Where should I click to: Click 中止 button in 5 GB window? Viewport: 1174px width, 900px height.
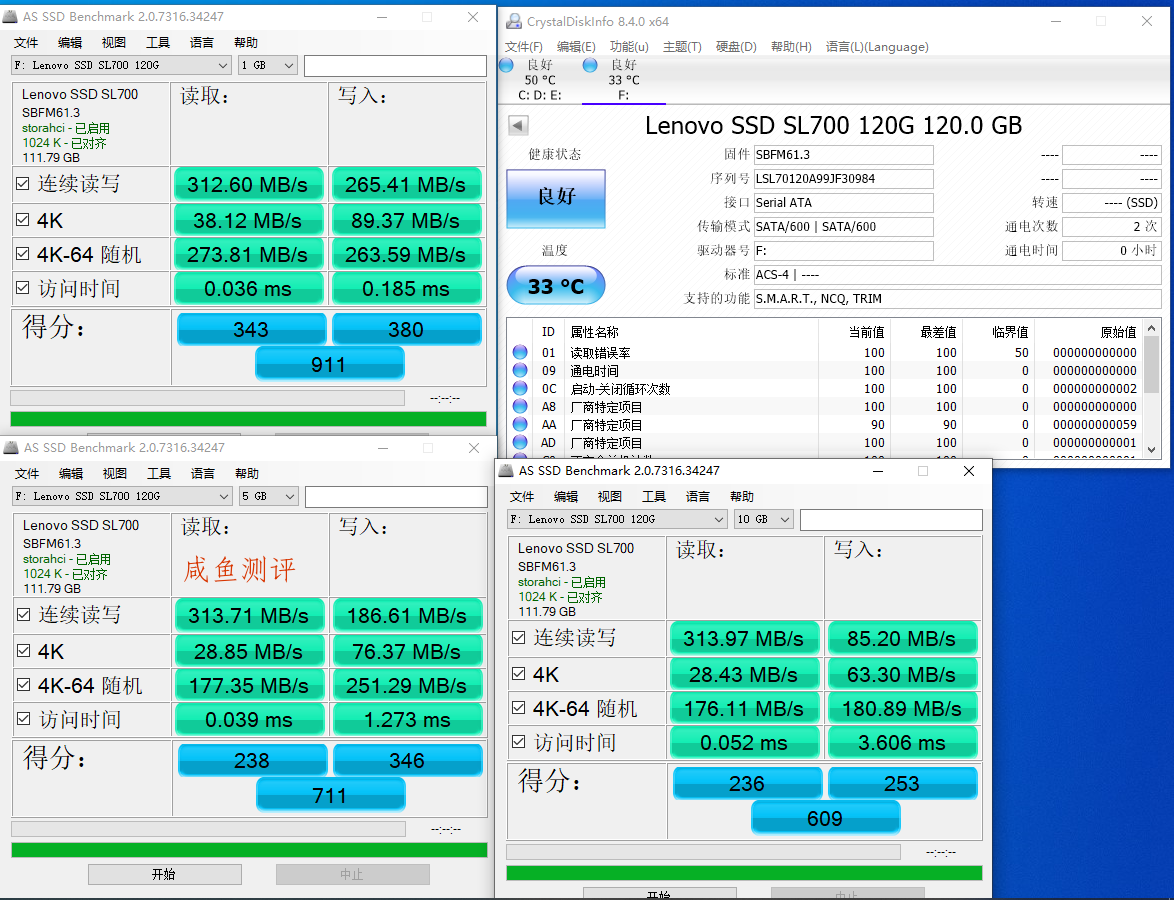point(352,874)
